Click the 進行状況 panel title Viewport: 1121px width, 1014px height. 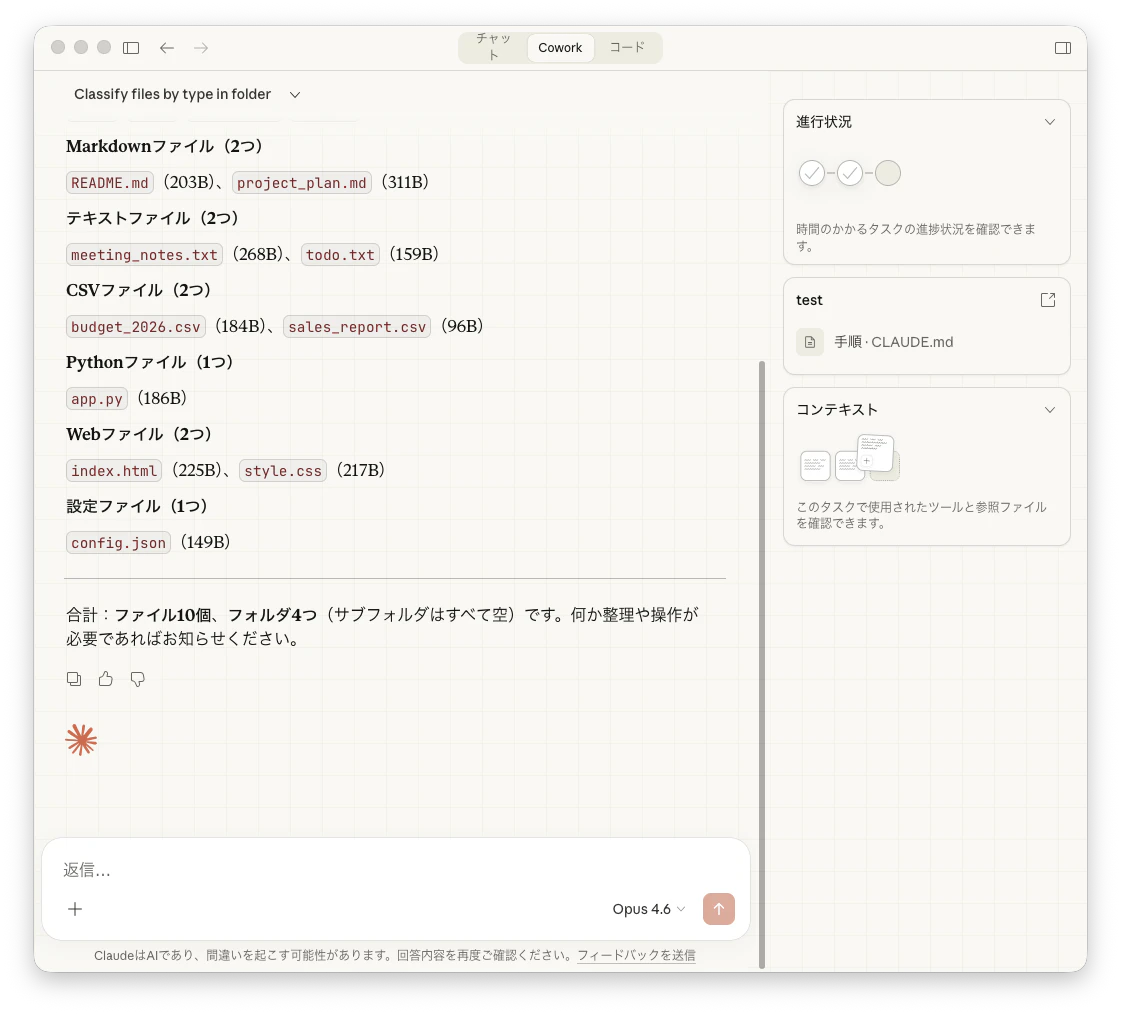(x=824, y=122)
